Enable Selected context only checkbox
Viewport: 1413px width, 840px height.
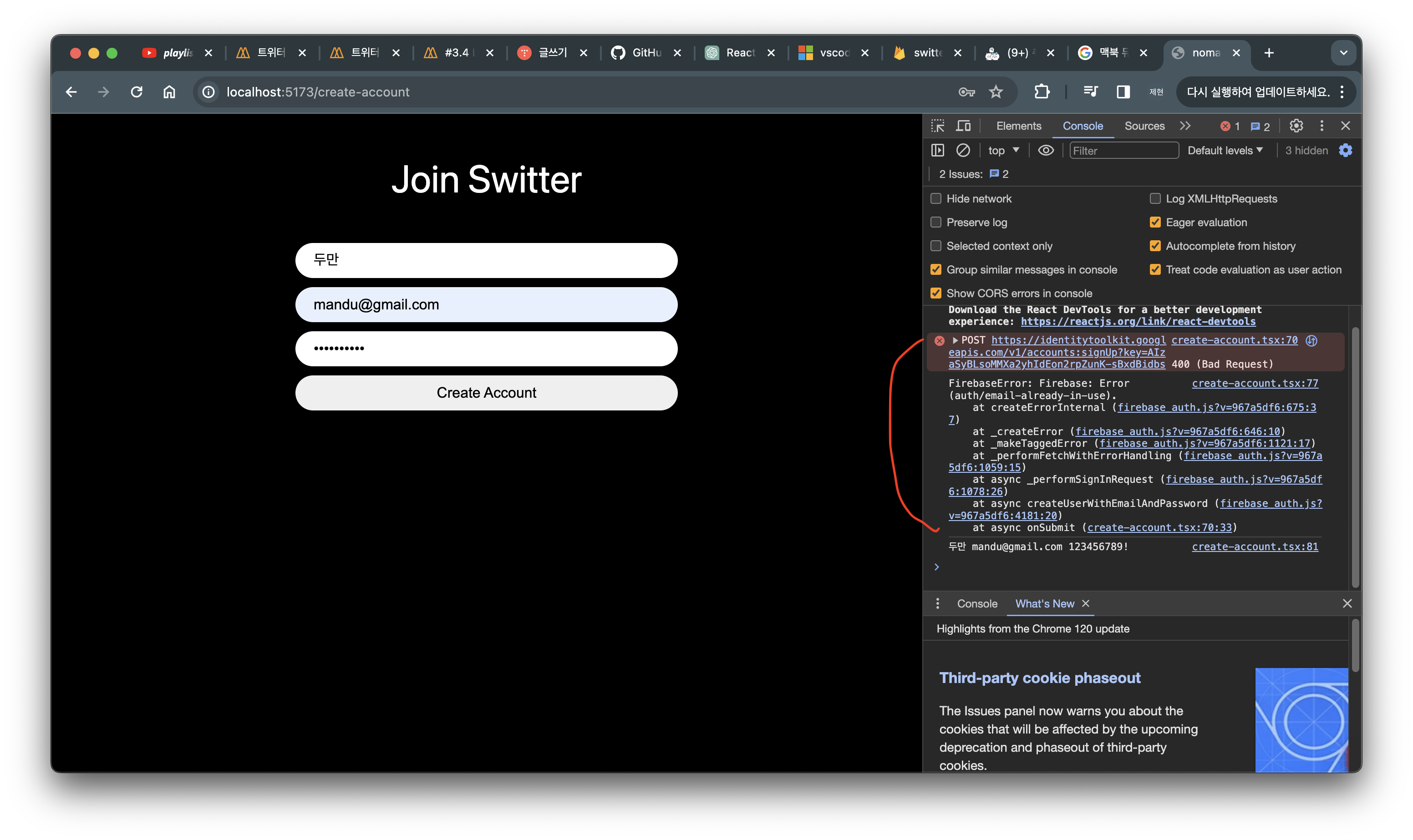click(936, 246)
